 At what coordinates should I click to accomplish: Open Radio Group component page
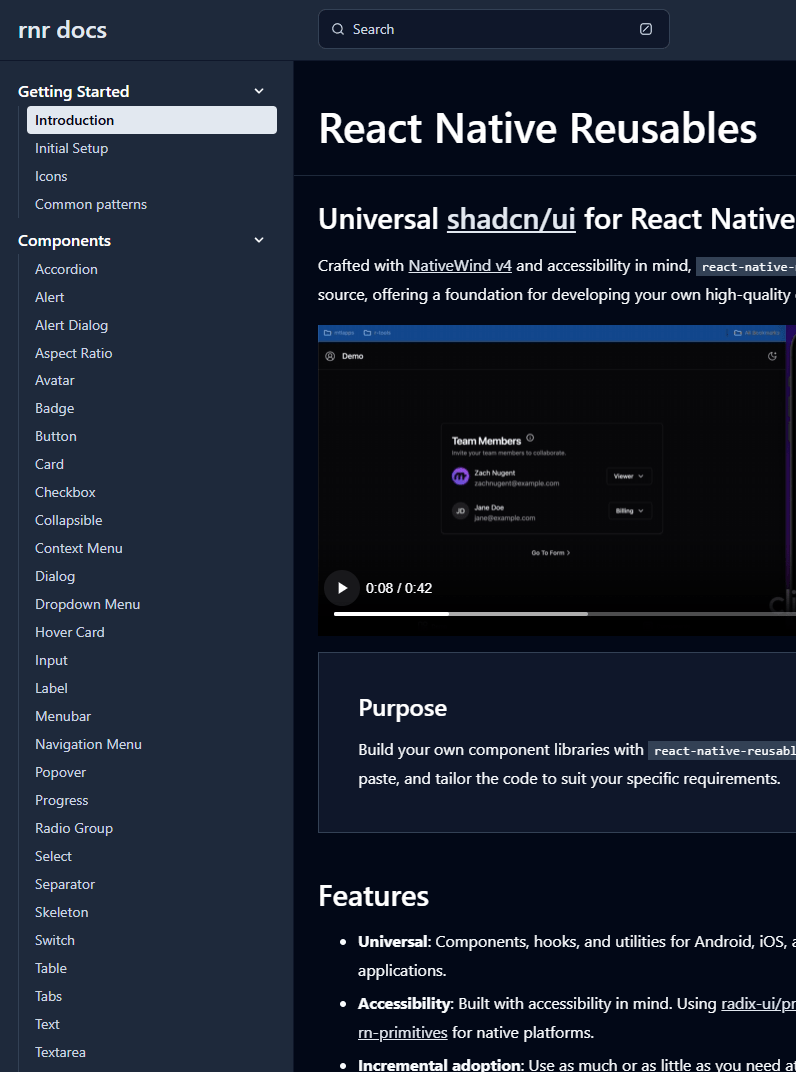pyautogui.click(x=74, y=829)
